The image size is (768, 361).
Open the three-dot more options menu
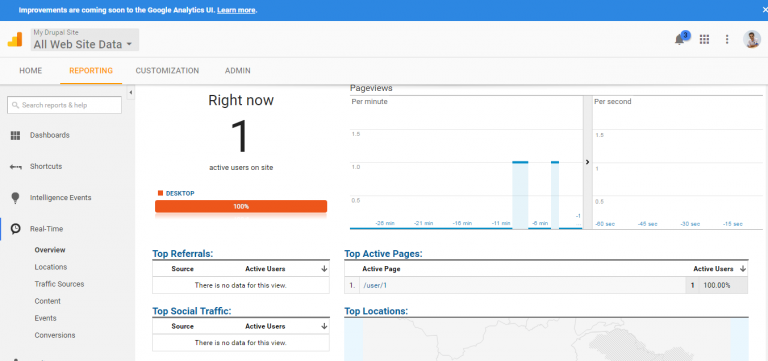727,40
